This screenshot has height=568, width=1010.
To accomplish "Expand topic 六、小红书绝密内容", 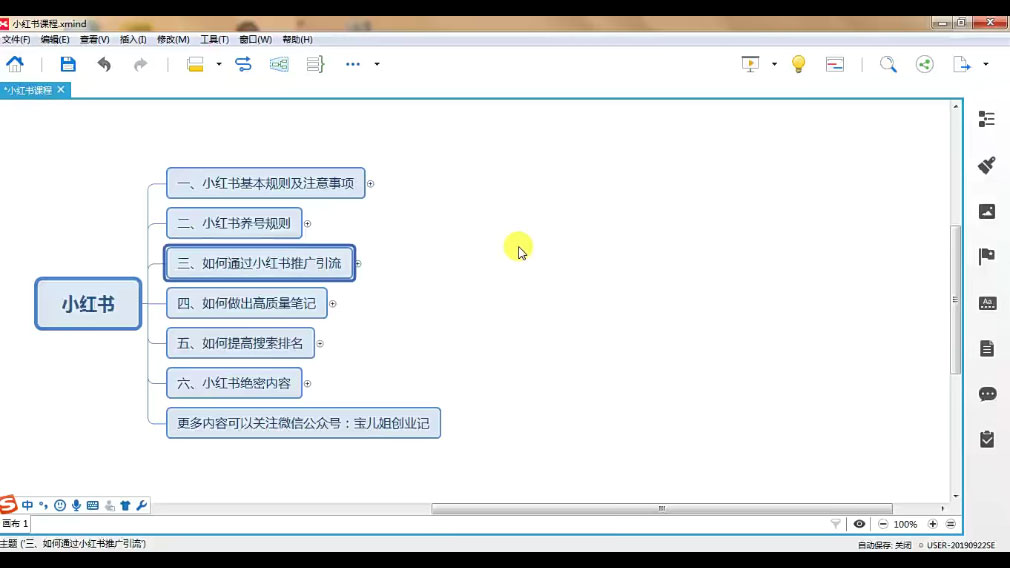I will 307,383.
